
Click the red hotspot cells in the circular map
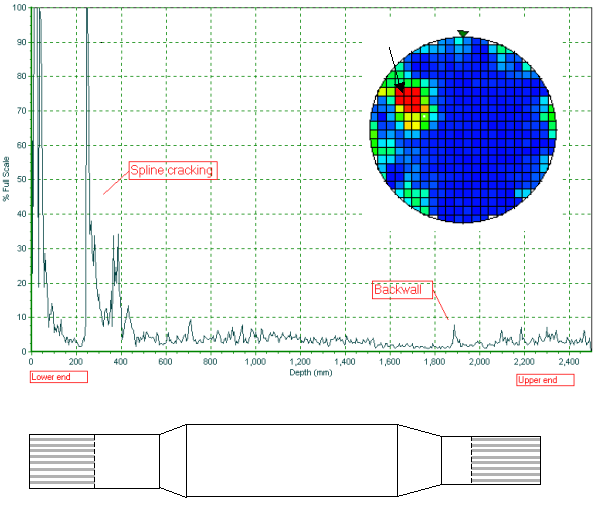coord(408,99)
